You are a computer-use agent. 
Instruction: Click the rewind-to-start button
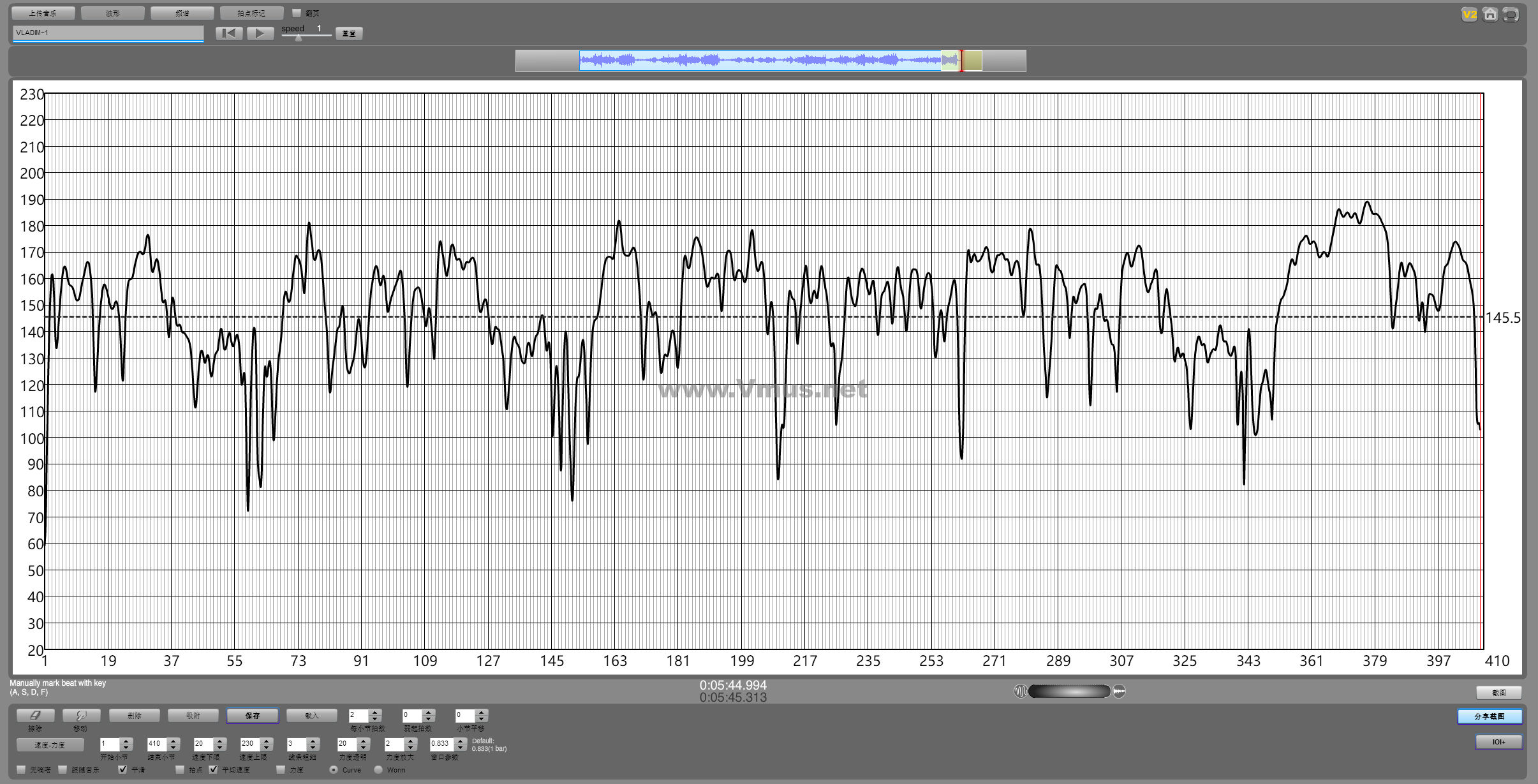(x=229, y=33)
